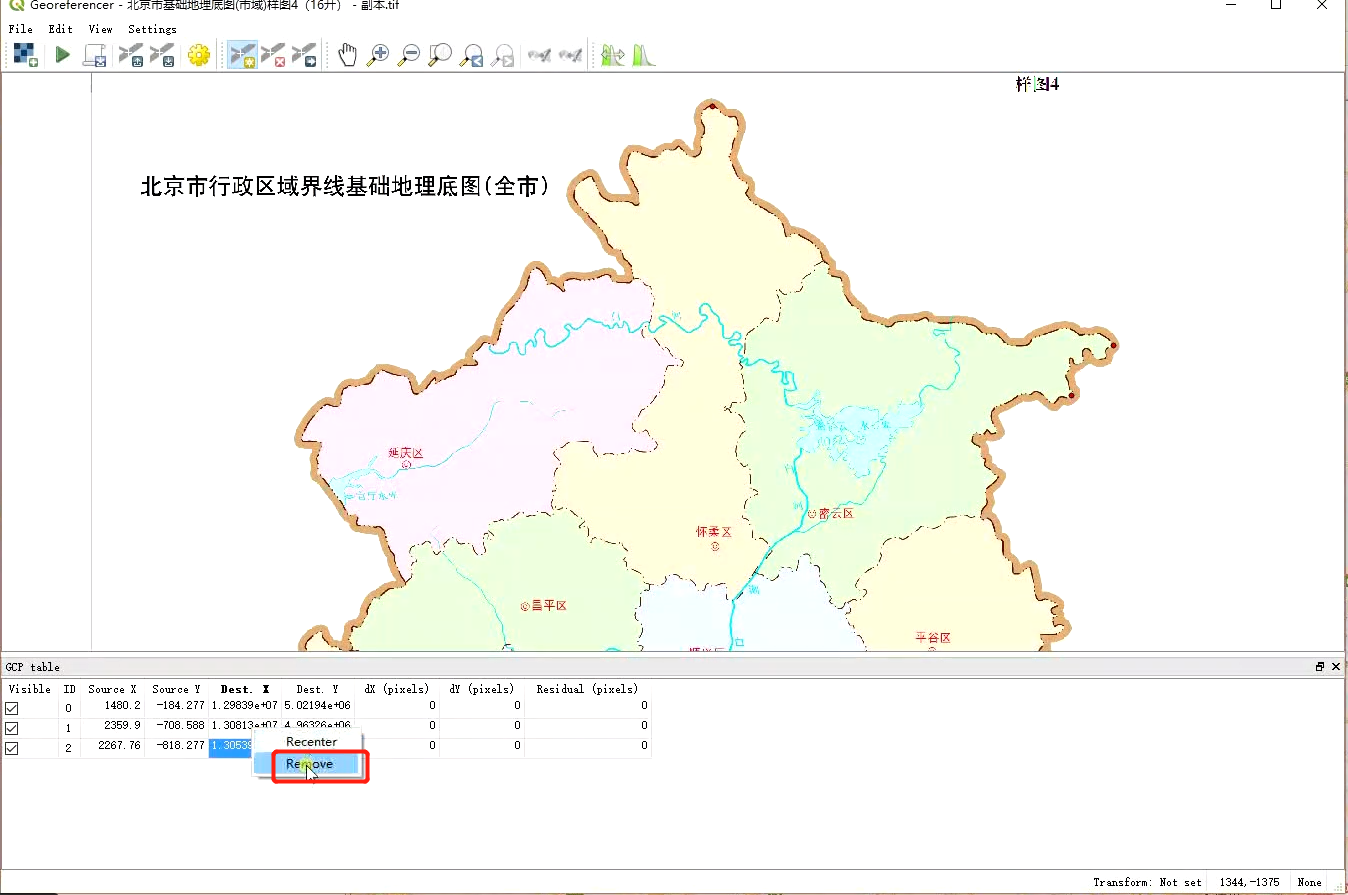Open the Edit menu
1348x895 pixels.
61,29
